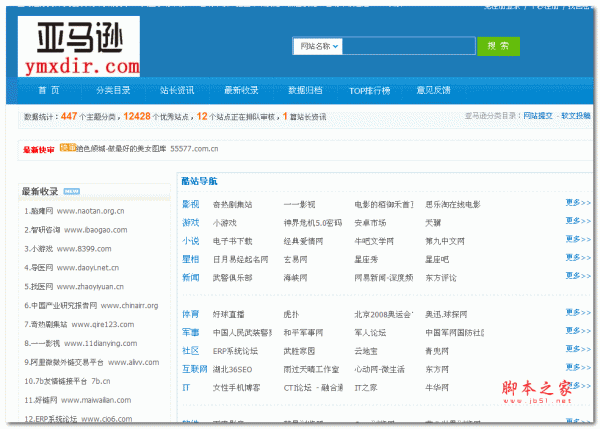Select the 军事 category

[x=191, y=333]
